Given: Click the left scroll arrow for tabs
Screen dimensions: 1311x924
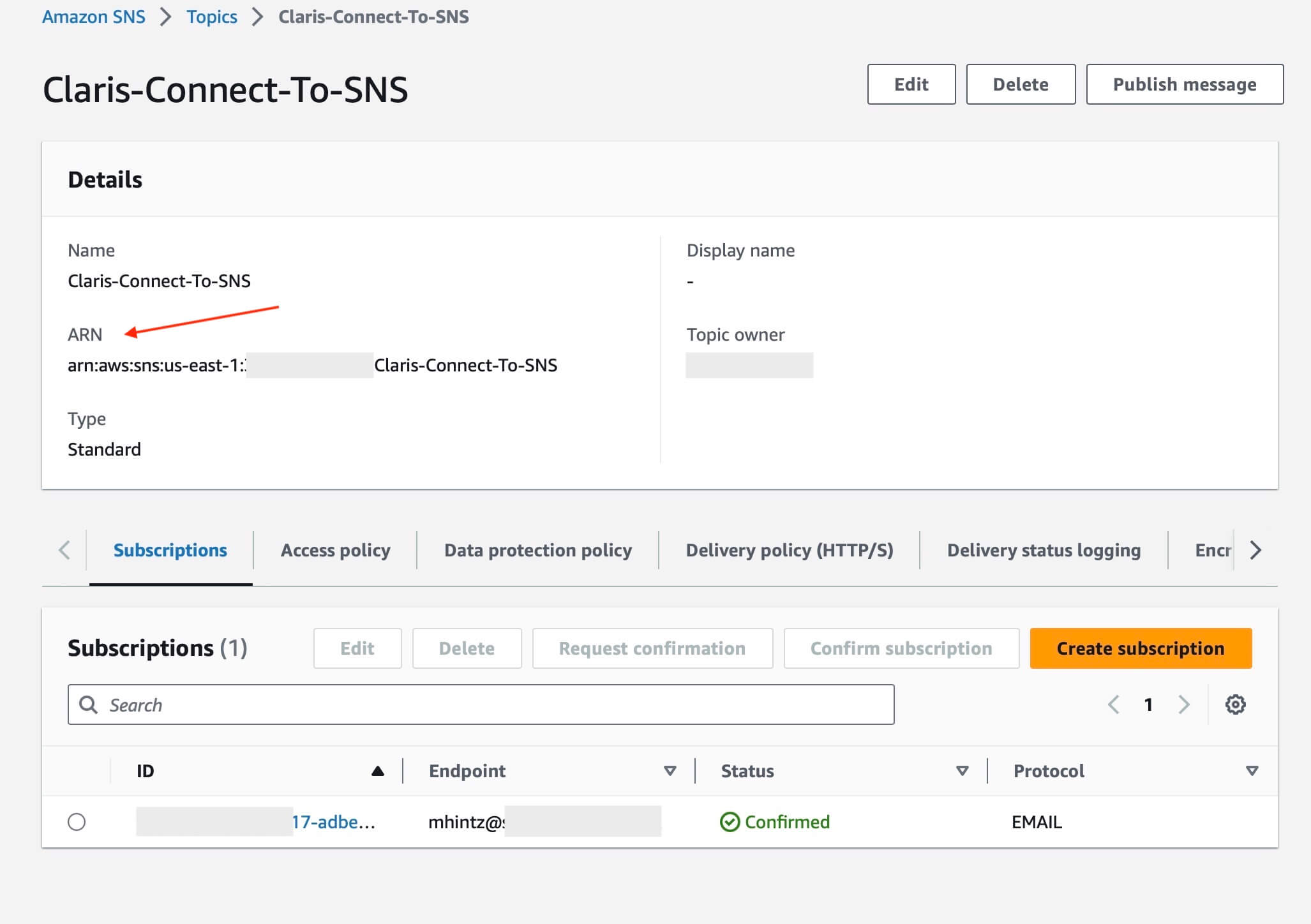Looking at the screenshot, I should point(64,551).
